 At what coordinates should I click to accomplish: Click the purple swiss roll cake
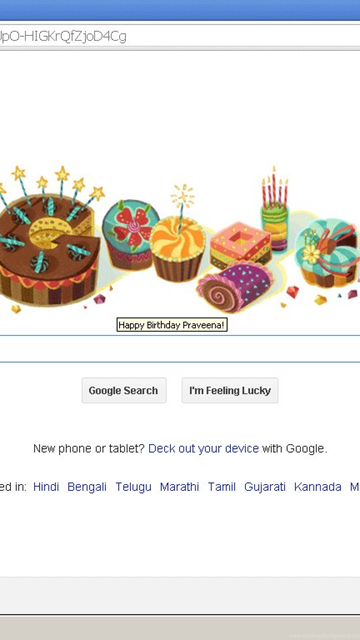pos(234,287)
